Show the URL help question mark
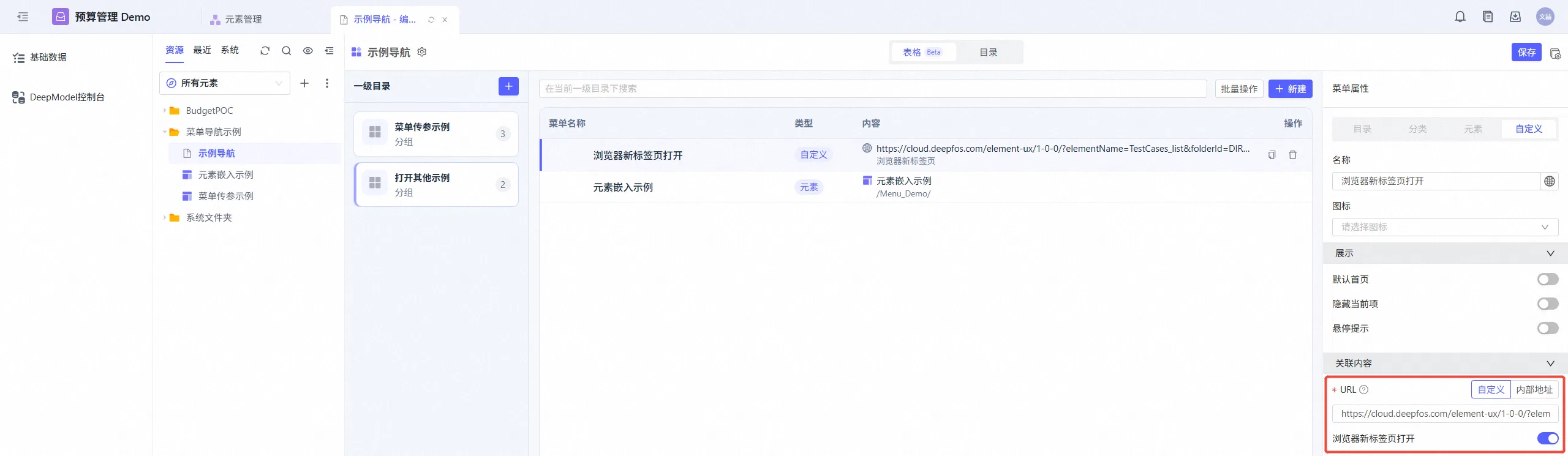 (1364, 390)
